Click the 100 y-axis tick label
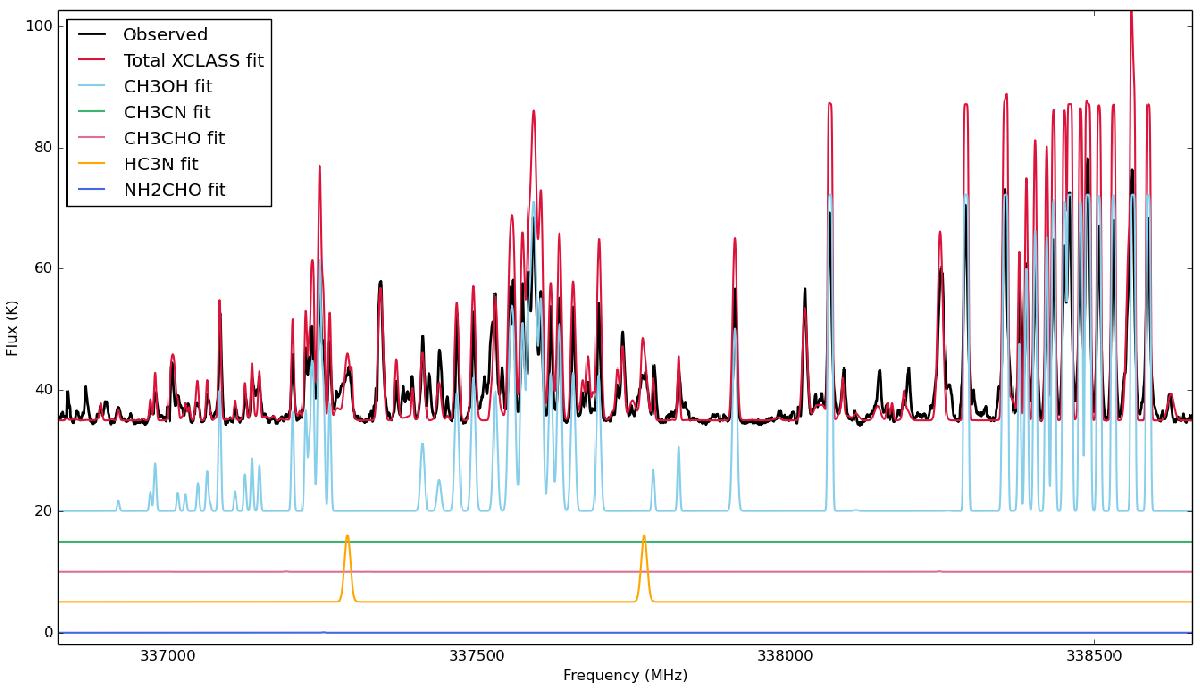Screen dimensions: 1200x689 [x=38, y=24]
